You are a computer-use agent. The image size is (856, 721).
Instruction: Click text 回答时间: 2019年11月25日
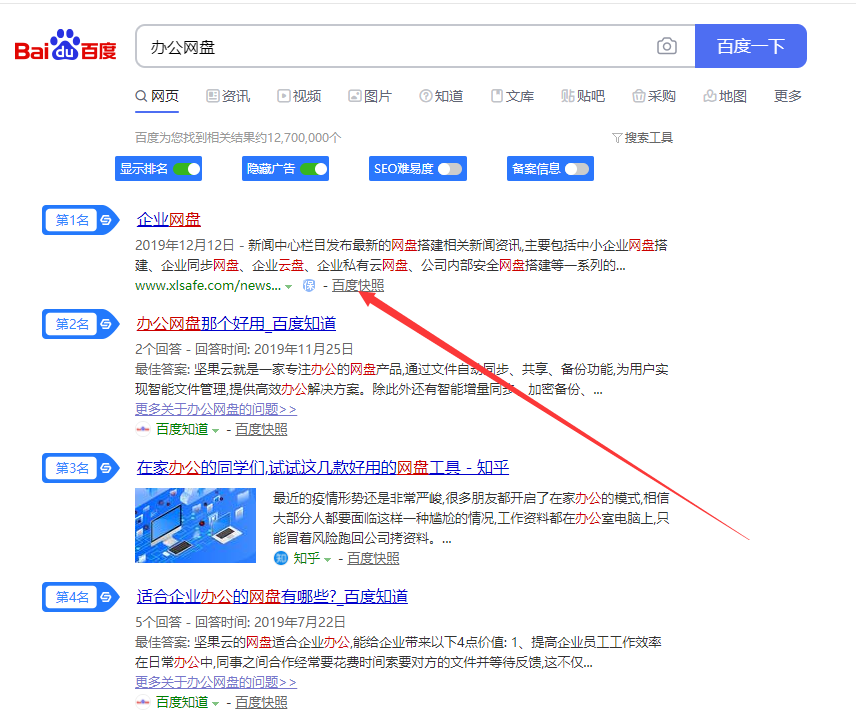pos(274,349)
